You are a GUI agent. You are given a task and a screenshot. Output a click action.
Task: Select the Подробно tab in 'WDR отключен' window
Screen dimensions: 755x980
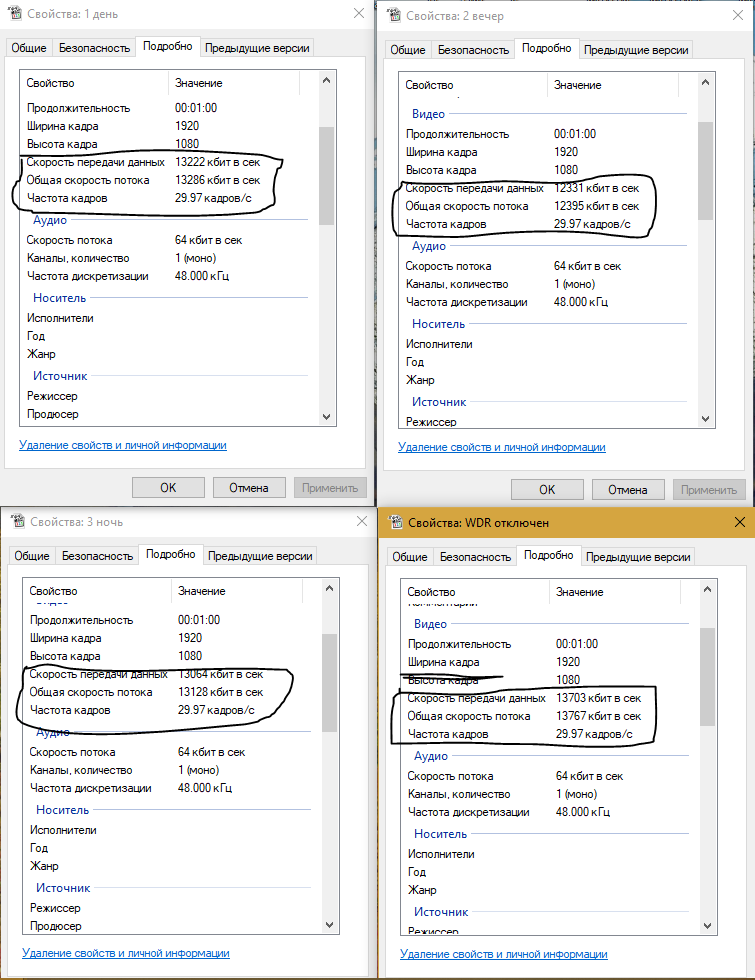[548, 556]
